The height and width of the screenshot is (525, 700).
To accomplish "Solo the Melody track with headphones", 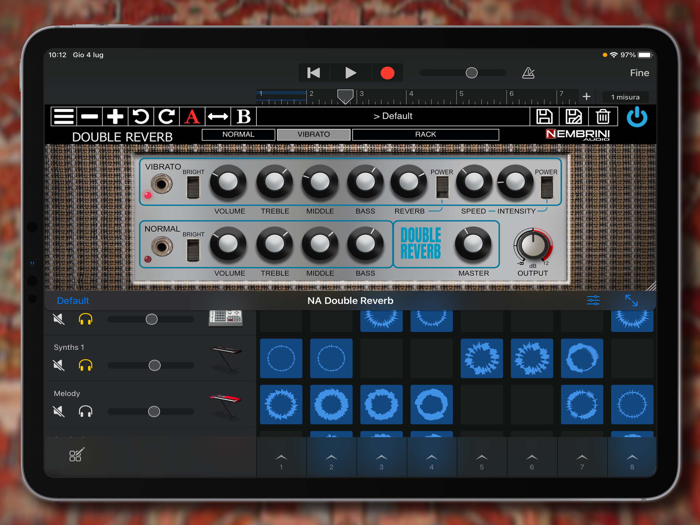I will point(85,411).
